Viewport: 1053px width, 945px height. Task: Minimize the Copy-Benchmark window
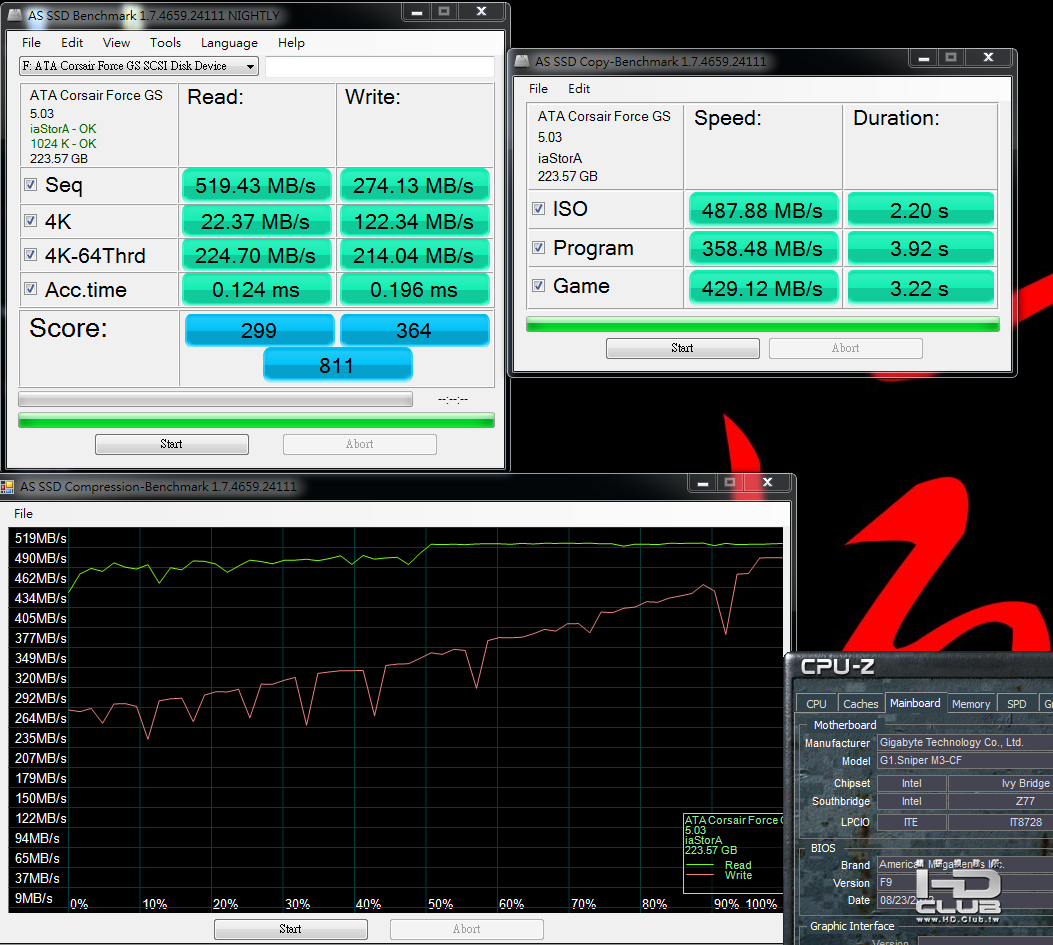[924, 58]
